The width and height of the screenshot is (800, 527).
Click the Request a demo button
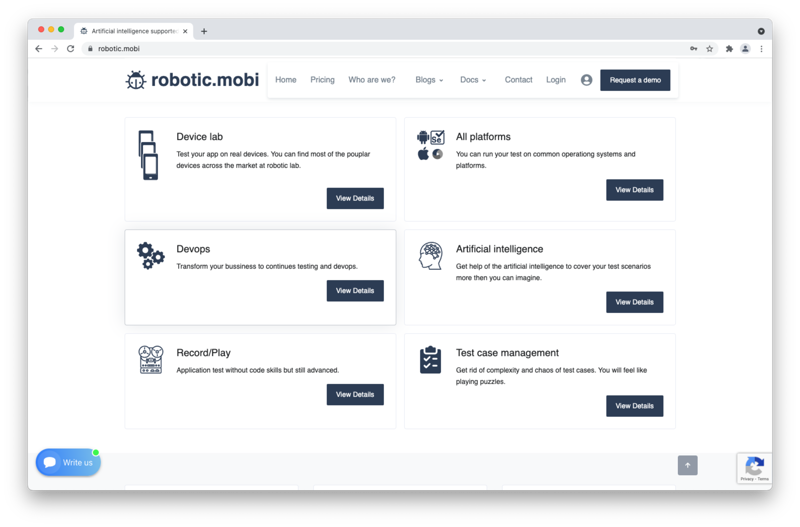click(x=635, y=80)
